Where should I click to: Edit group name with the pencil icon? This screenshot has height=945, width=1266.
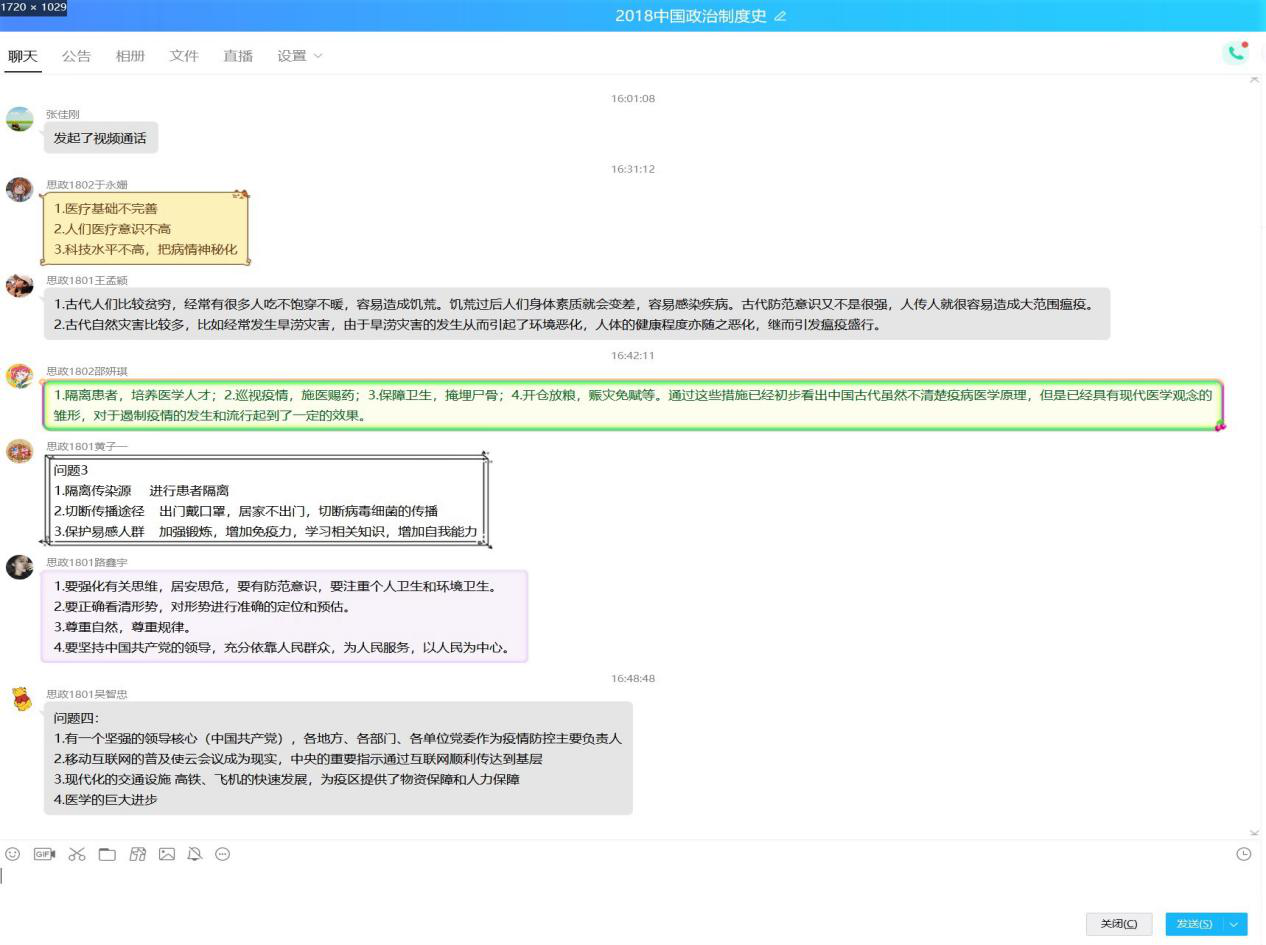[781, 16]
